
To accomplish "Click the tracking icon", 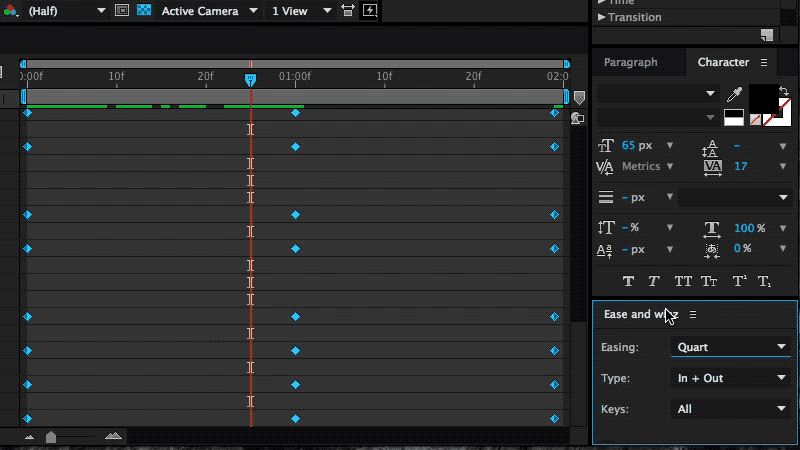I will click(x=713, y=168).
